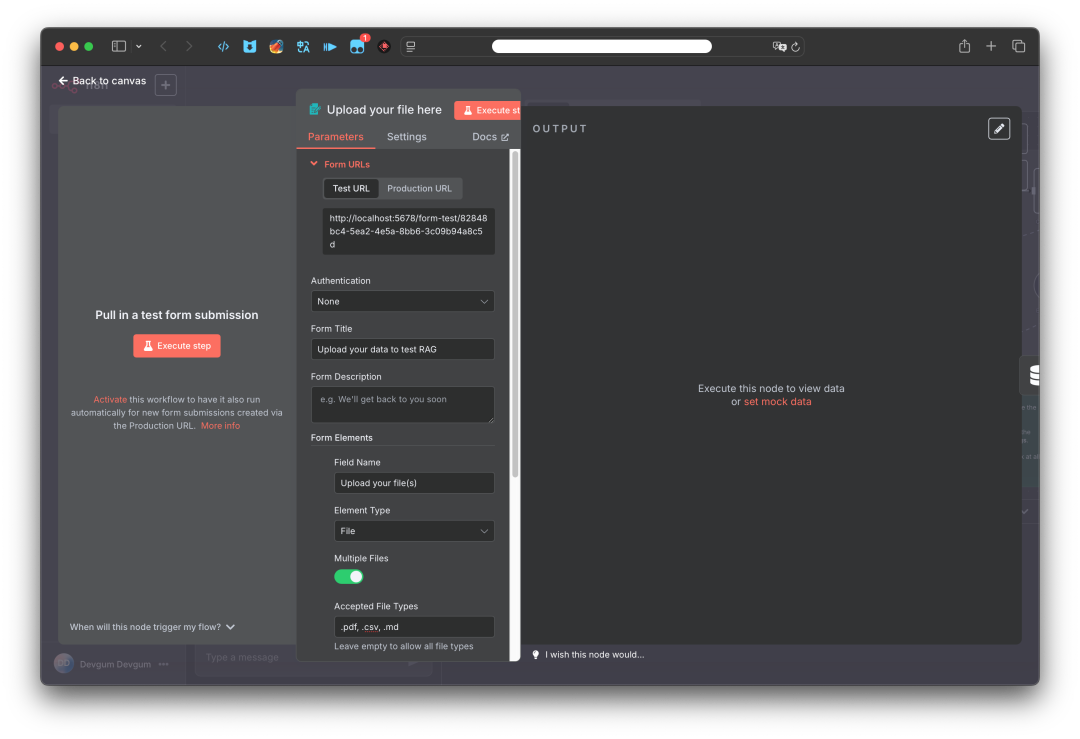Click the lightbulb 'I wish this node would' icon
The height and width of the screenshot is (739, 1080).
click(536, 655)
